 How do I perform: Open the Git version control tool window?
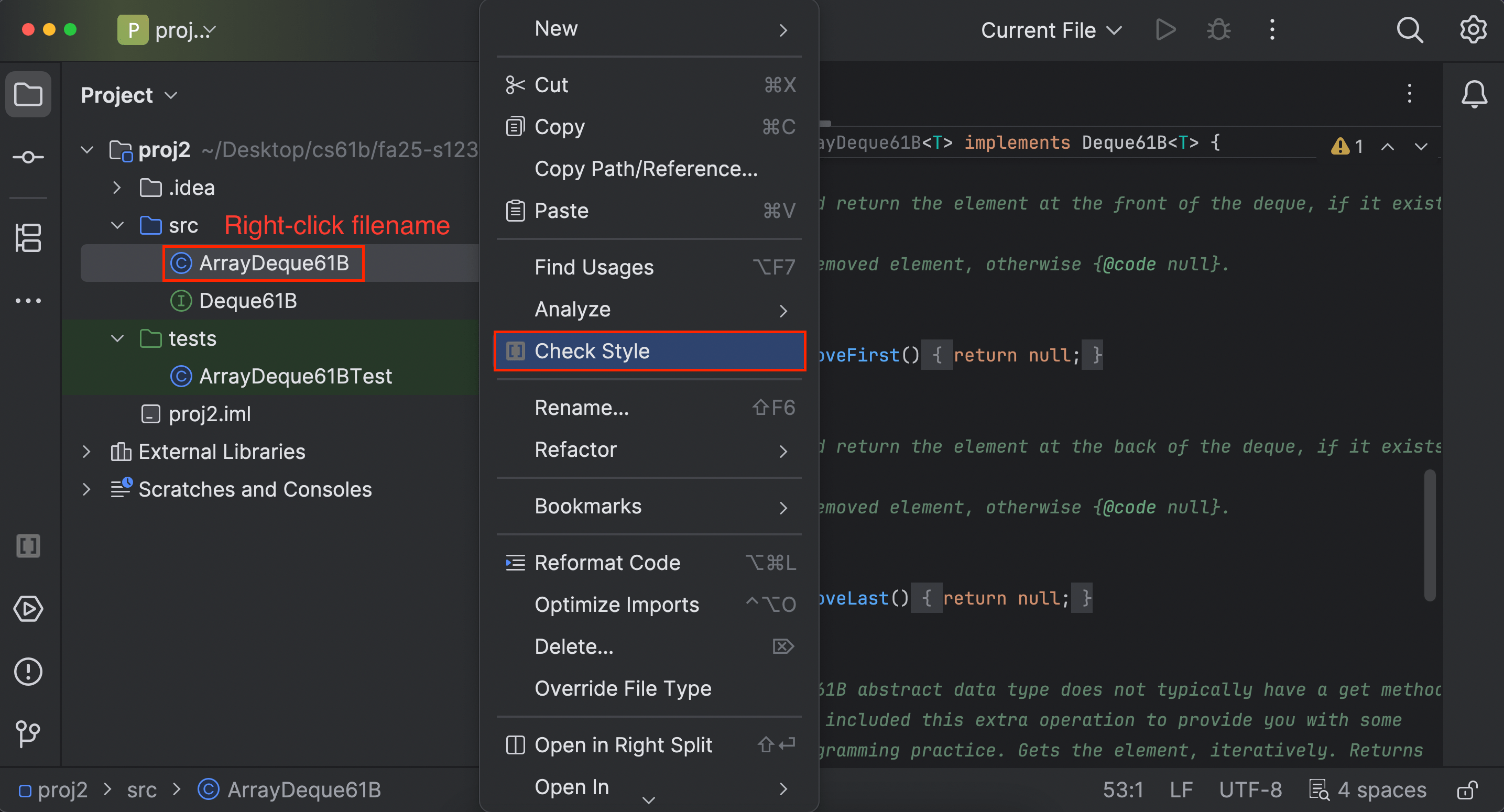[x=28, y=734]
